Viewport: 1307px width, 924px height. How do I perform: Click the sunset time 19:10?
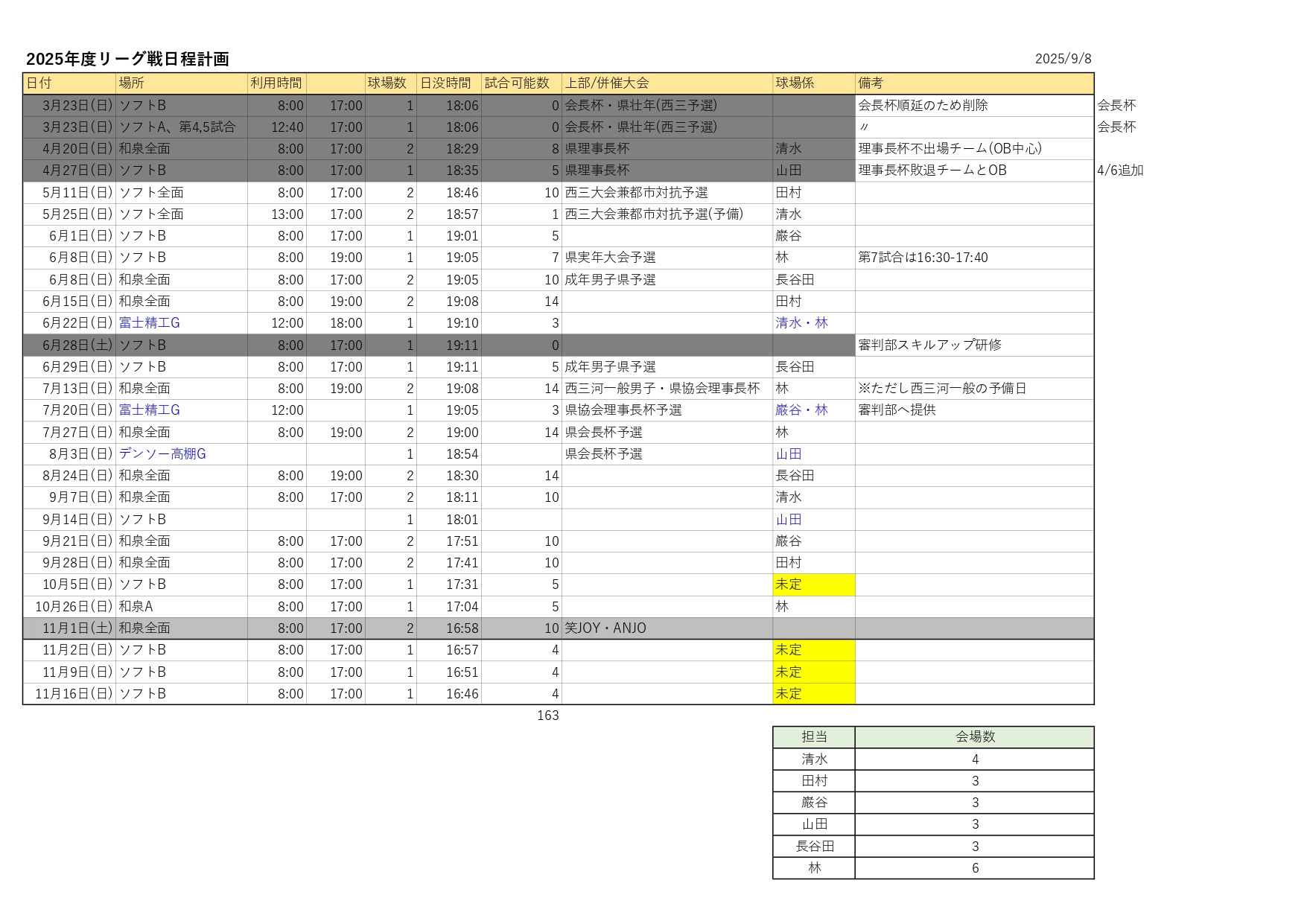pos(462,323)
